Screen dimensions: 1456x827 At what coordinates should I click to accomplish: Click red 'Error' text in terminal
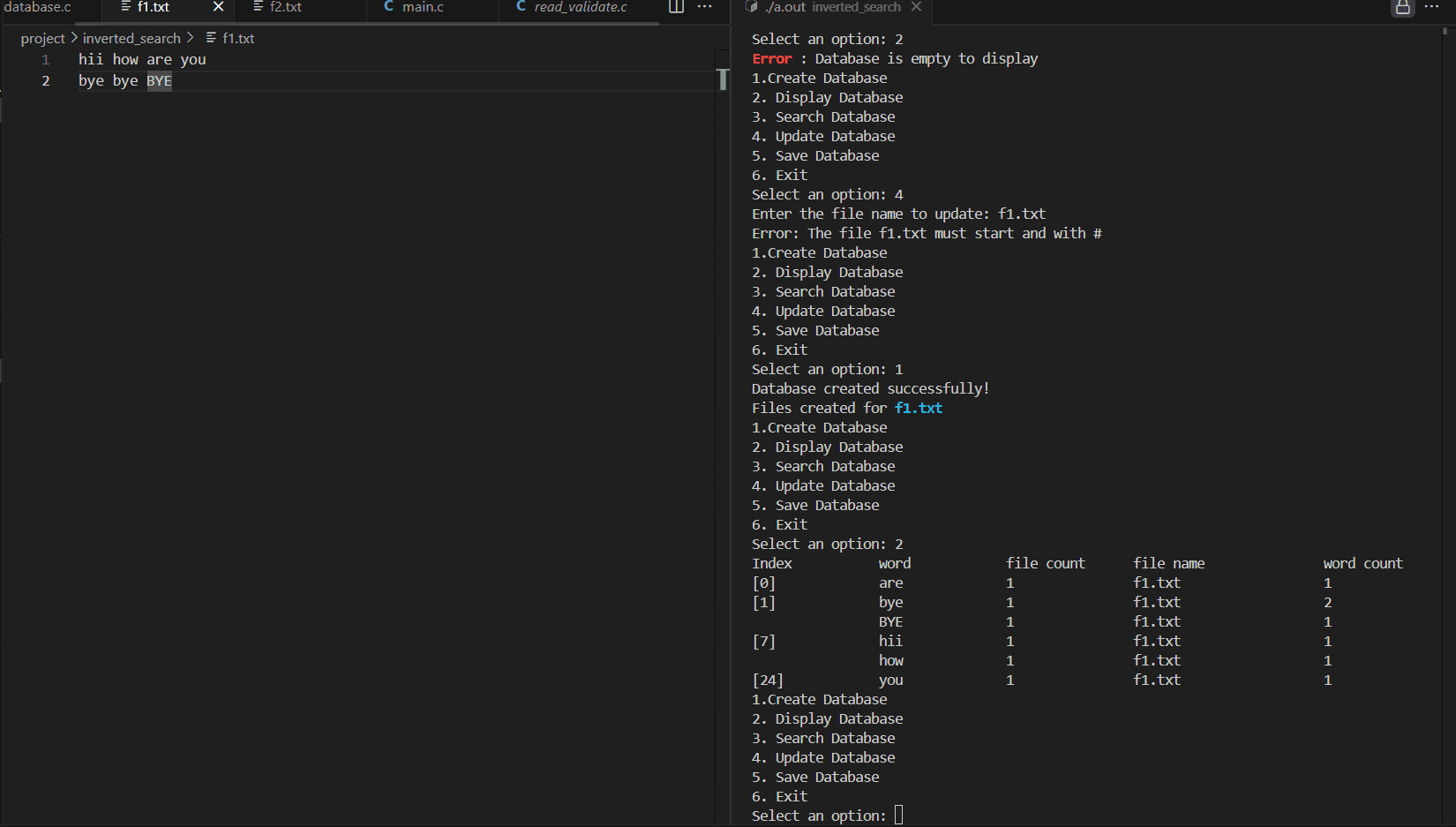pos(772,58)
